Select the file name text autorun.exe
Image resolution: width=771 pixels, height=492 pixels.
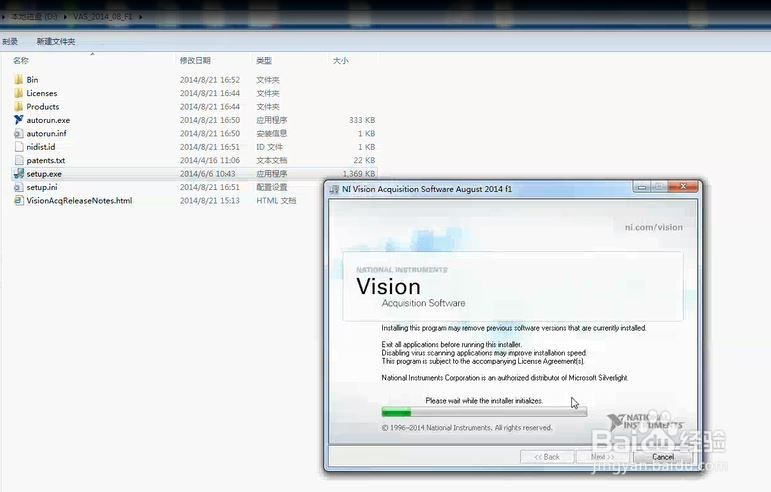coord(48,120)
